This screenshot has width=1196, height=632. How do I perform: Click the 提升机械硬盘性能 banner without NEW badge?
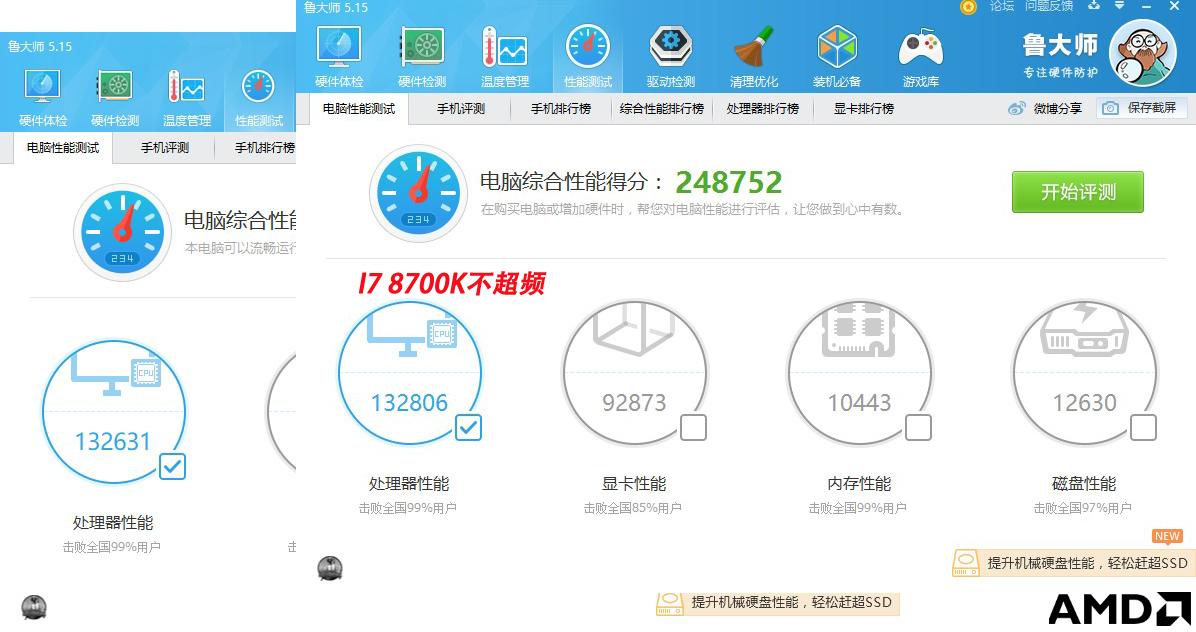(778, 603)
